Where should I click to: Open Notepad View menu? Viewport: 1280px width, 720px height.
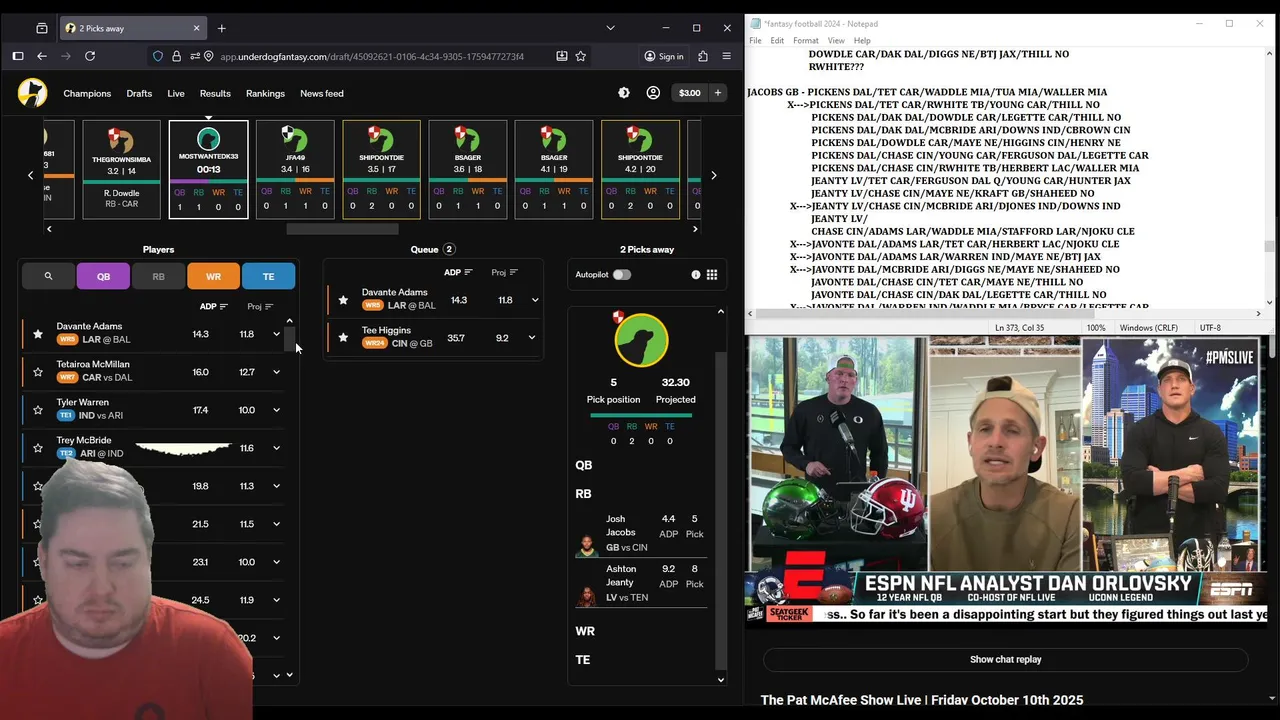click(x=836, y=41)
